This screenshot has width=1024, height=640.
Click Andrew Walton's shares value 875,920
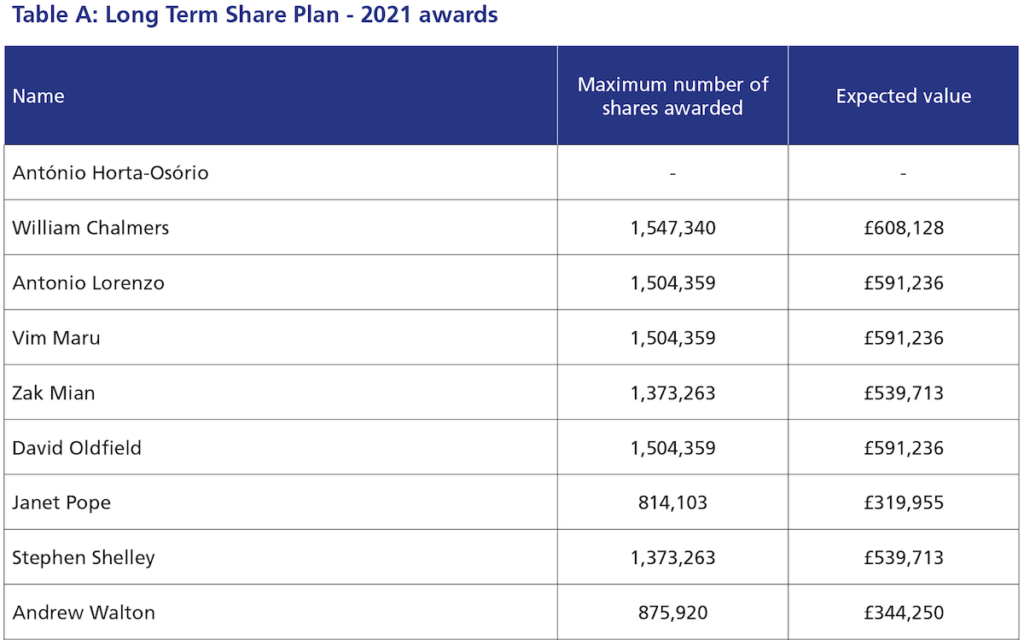pyautogui.click(x=672, y=613)
